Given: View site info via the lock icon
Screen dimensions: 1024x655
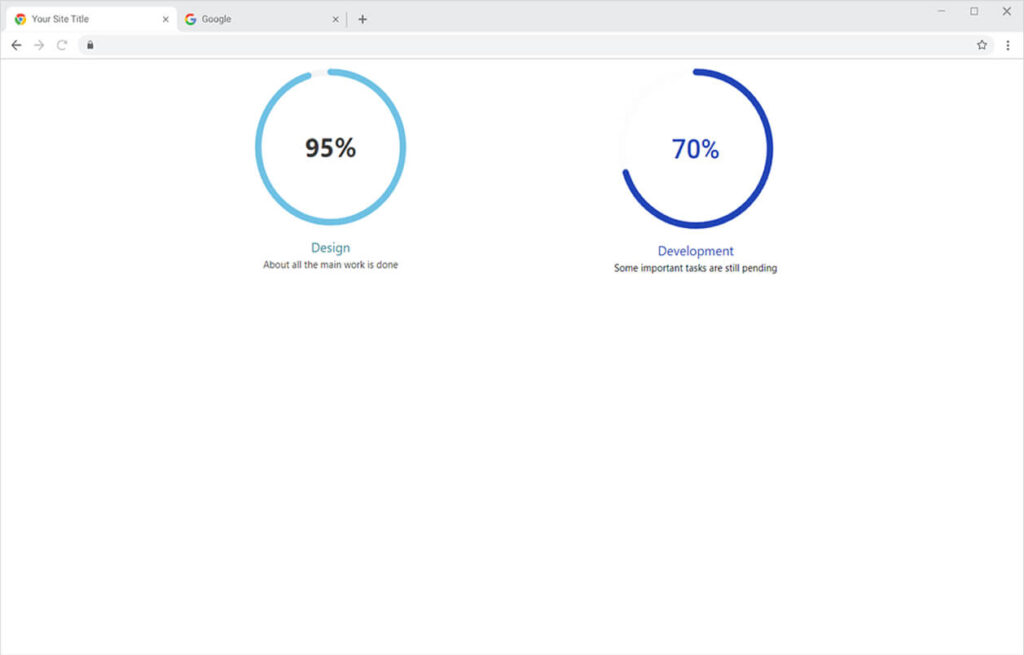Looking at the screenshot, I should click(x=90, y=45).
